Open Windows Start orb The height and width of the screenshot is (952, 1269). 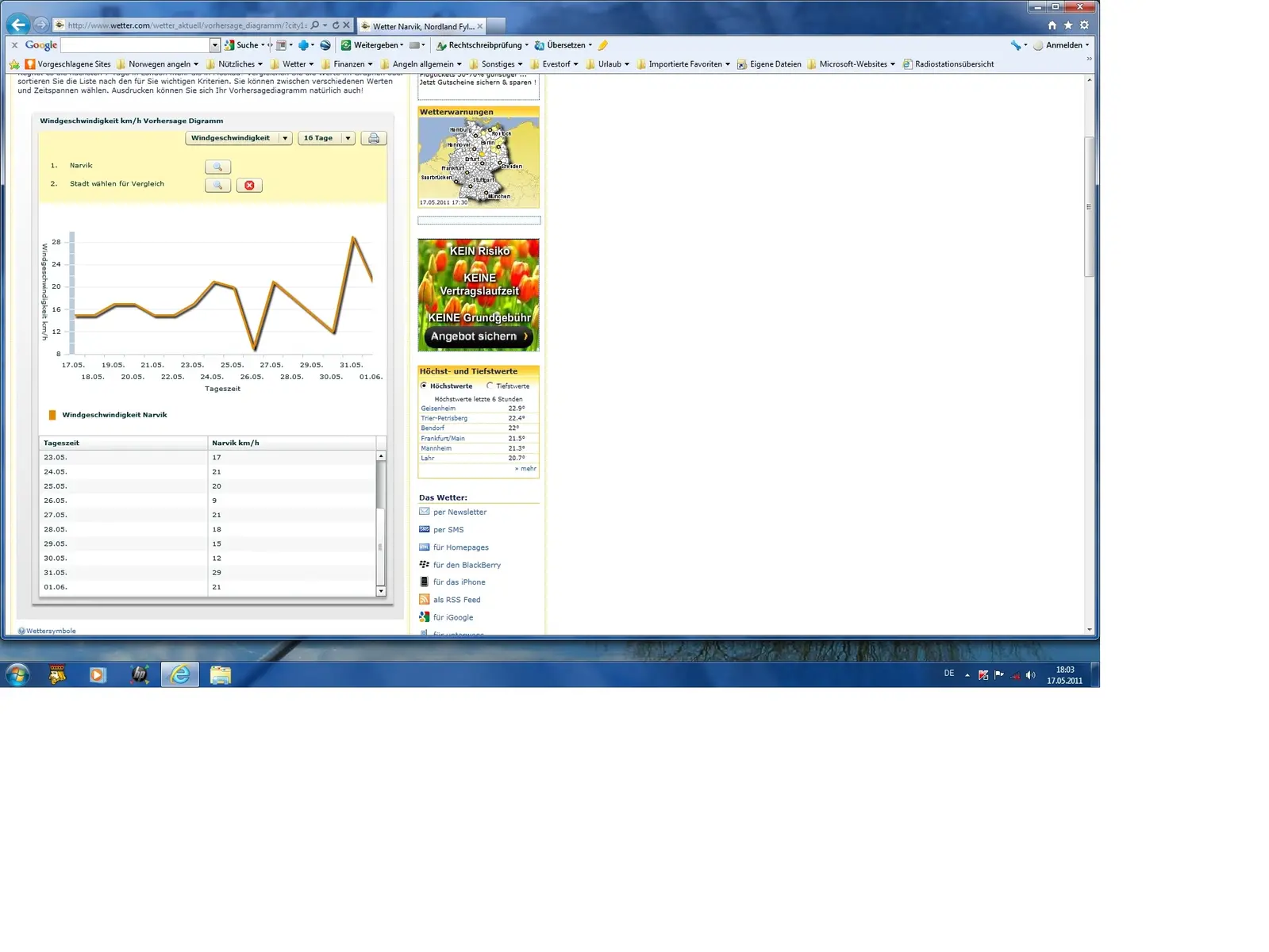(17, 675)
